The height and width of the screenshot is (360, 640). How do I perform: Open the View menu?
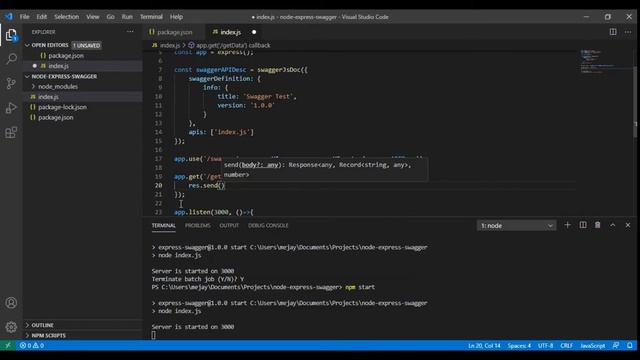(93, 17)
